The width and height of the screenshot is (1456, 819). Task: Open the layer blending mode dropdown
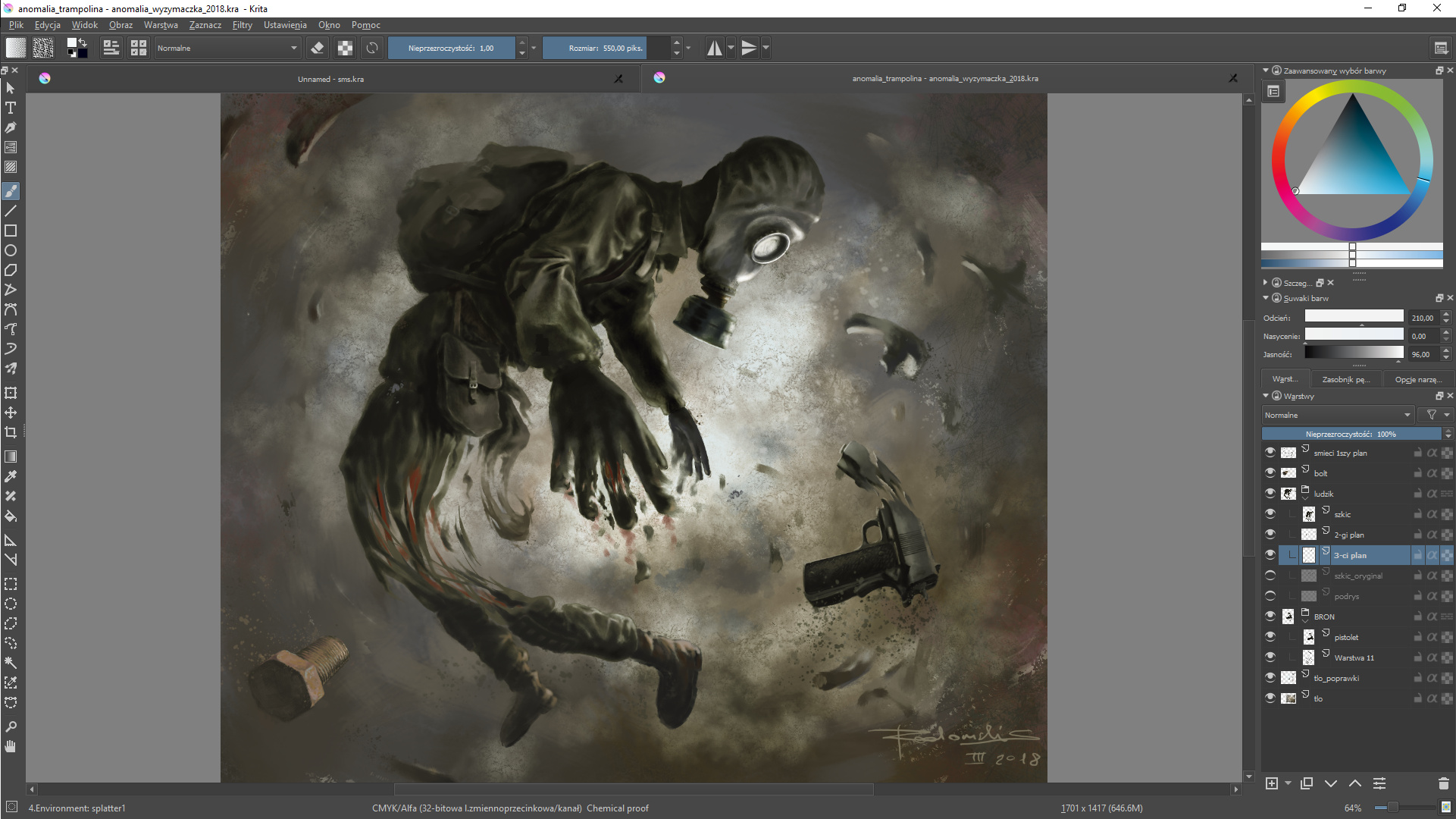coord(1338,415)
